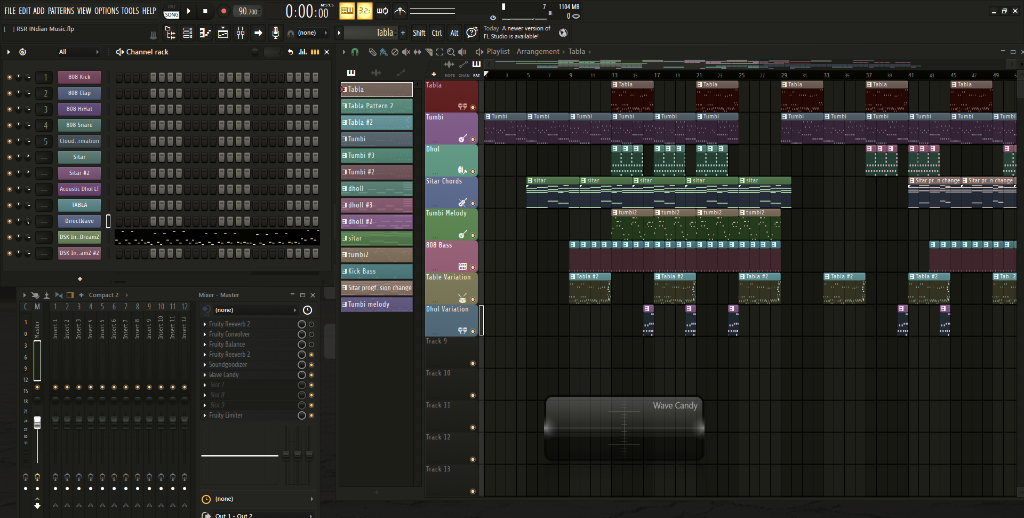Select the playlist paint brush tool
The width and height of the screenshot is (1024, 518).
tap(383, 52)
